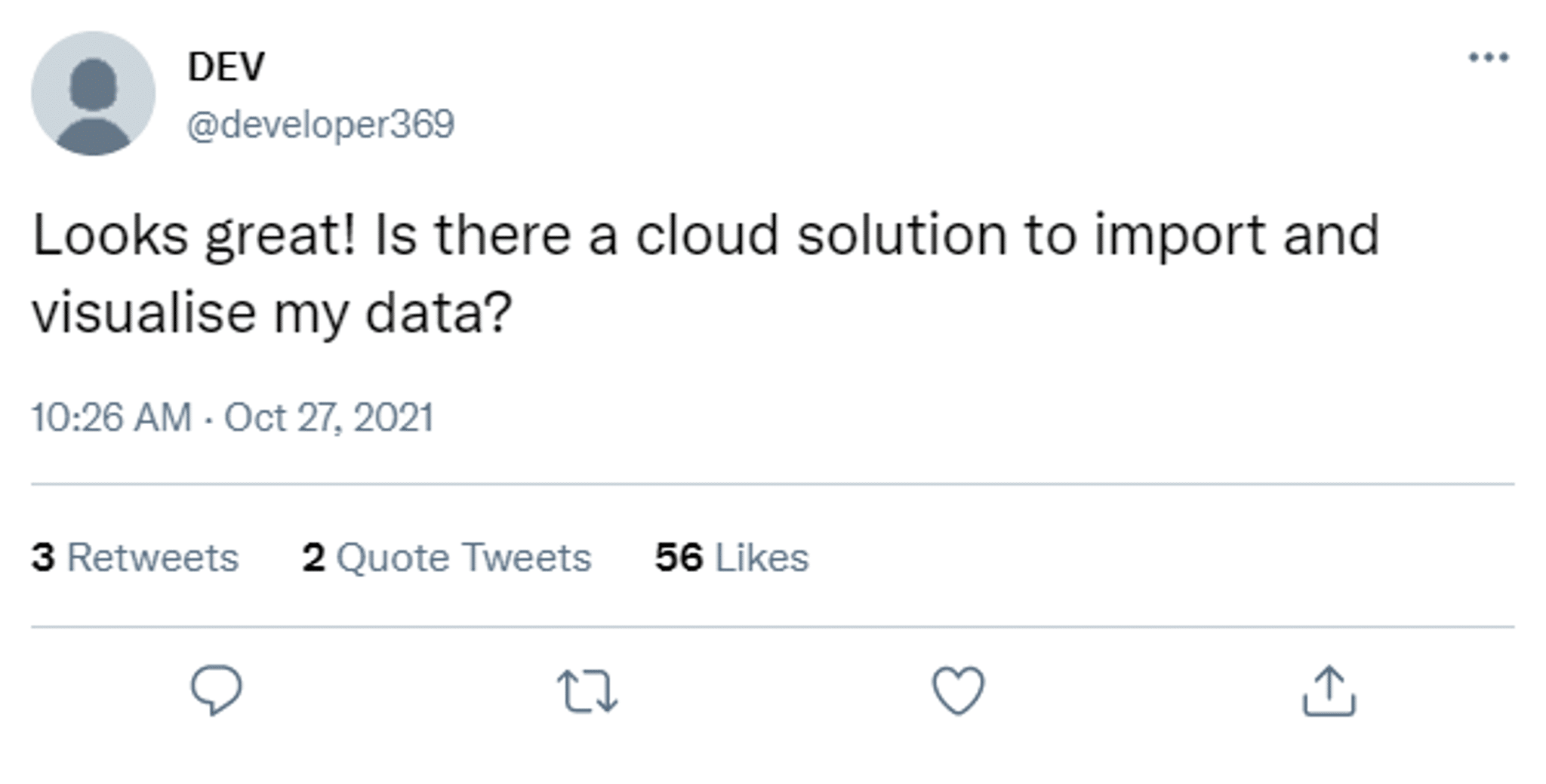Visit the @developer369 handle

click(320, 125)
